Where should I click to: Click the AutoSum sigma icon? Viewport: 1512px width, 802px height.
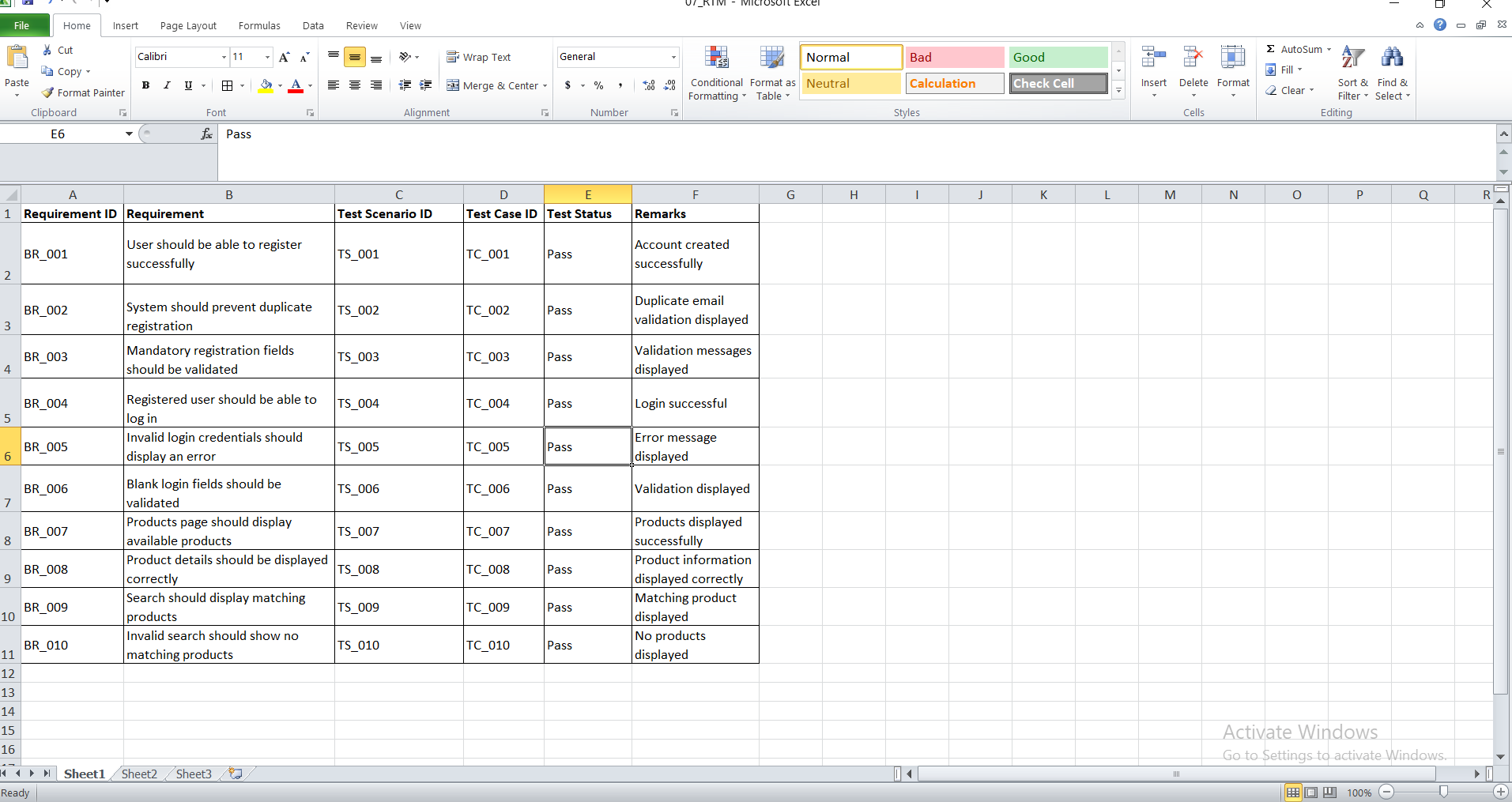pyautogui.click(x=1271, y=49)
